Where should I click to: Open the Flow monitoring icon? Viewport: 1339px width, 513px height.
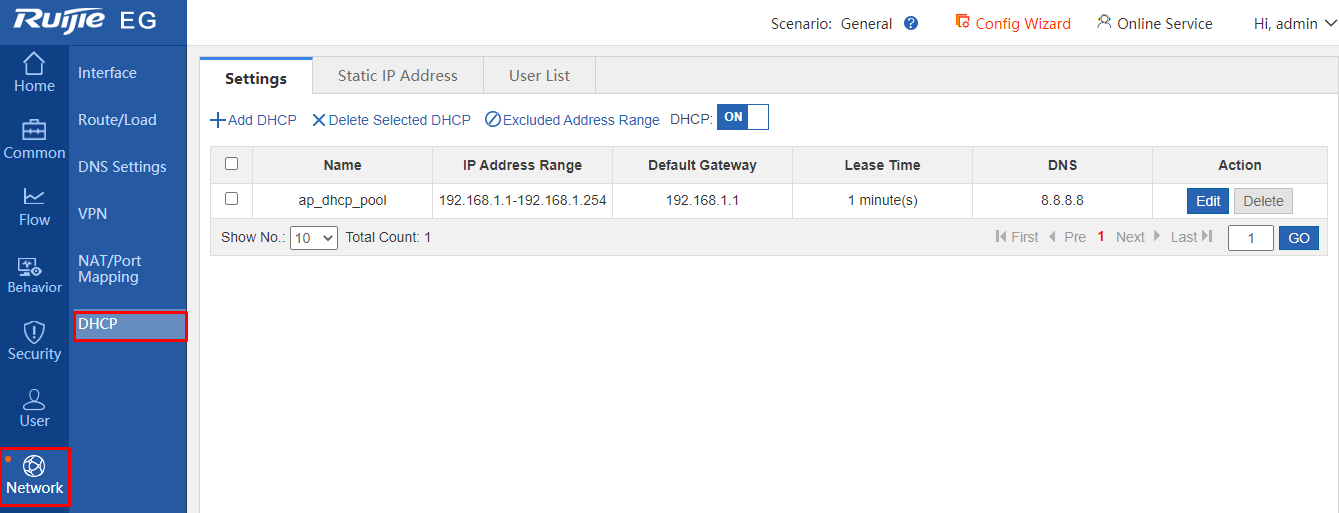(x=34, y=198)
